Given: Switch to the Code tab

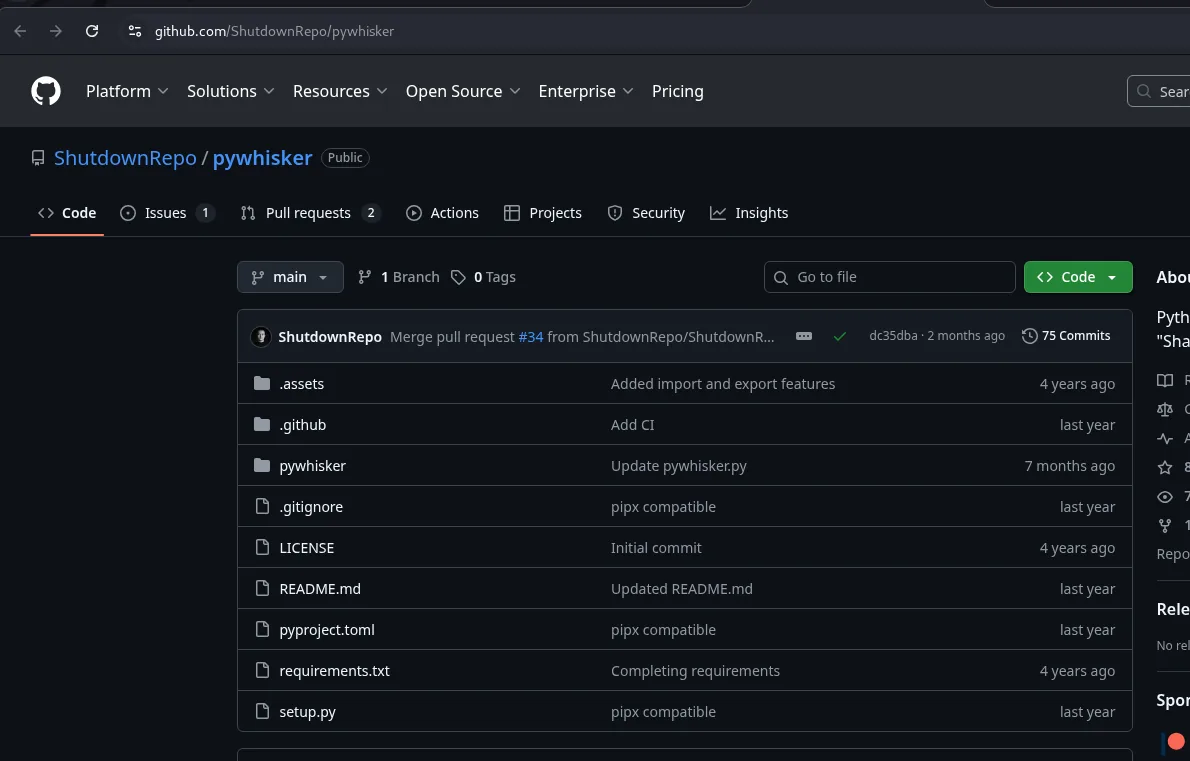Looking at the screenshot, I should 67,213.
